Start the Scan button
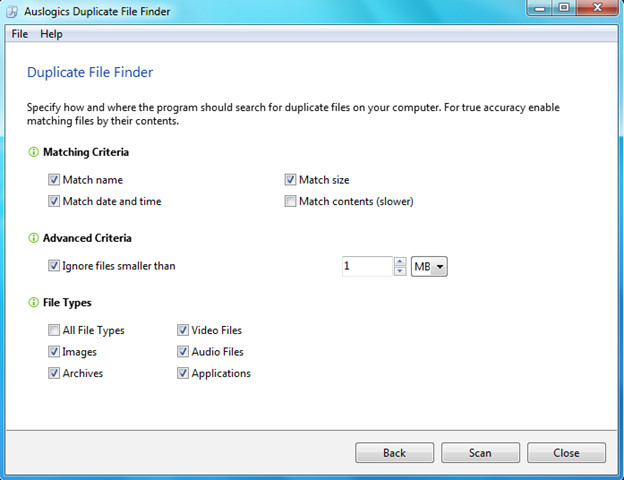The width and height of the screenshot is (624, 480). 480,453
